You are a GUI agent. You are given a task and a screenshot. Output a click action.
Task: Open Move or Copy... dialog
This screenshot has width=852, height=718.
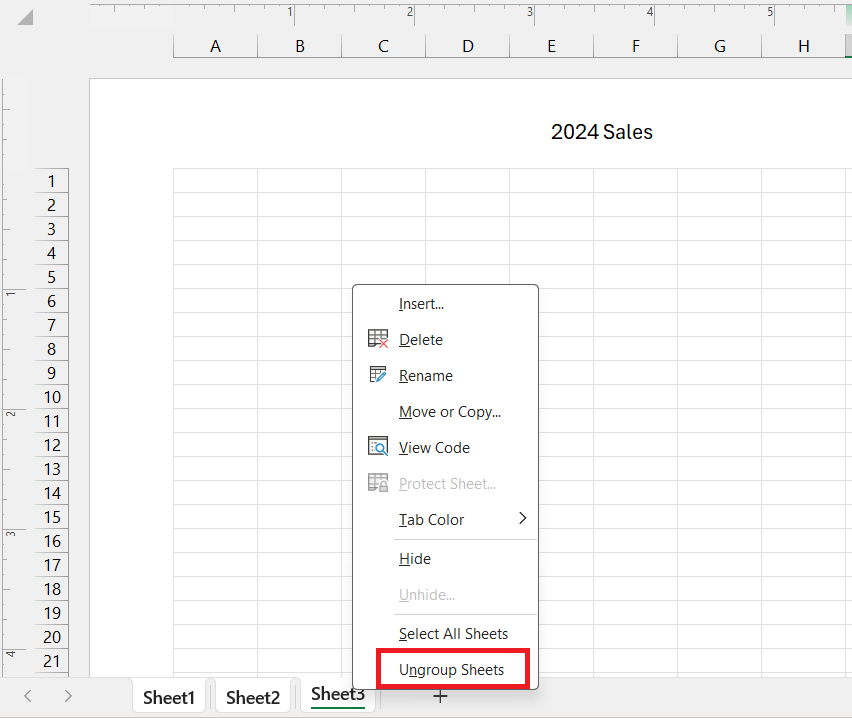(446, 412)
